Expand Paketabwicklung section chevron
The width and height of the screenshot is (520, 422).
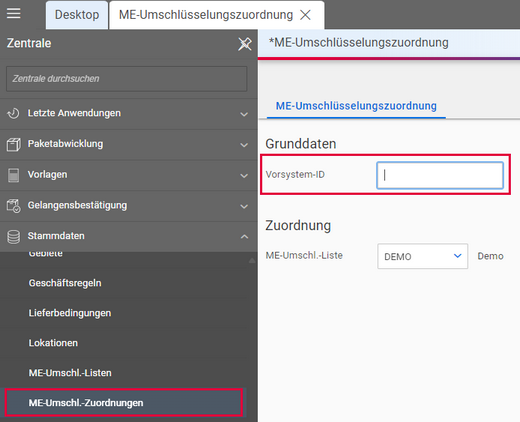coord(244,145)
